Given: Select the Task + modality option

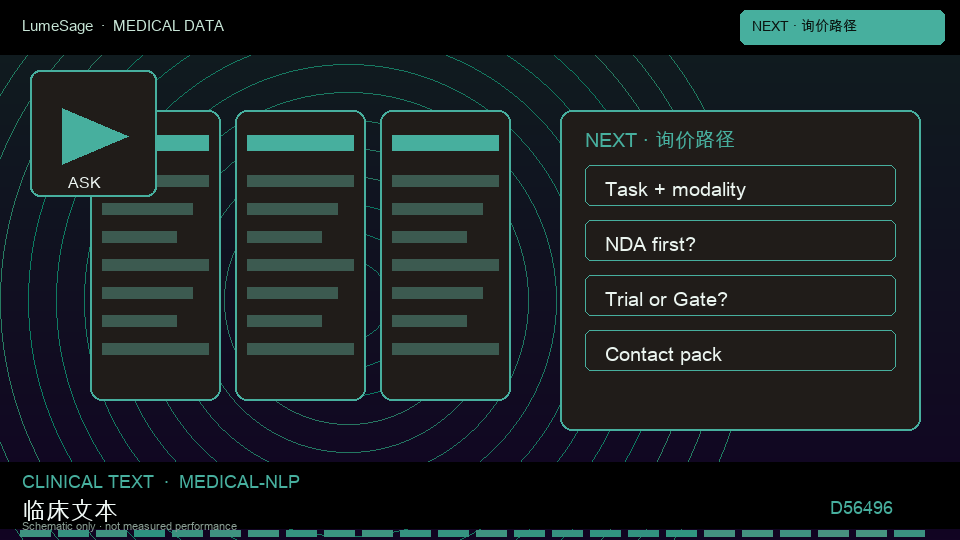Looking at the screenshot, I should (740, 186).
